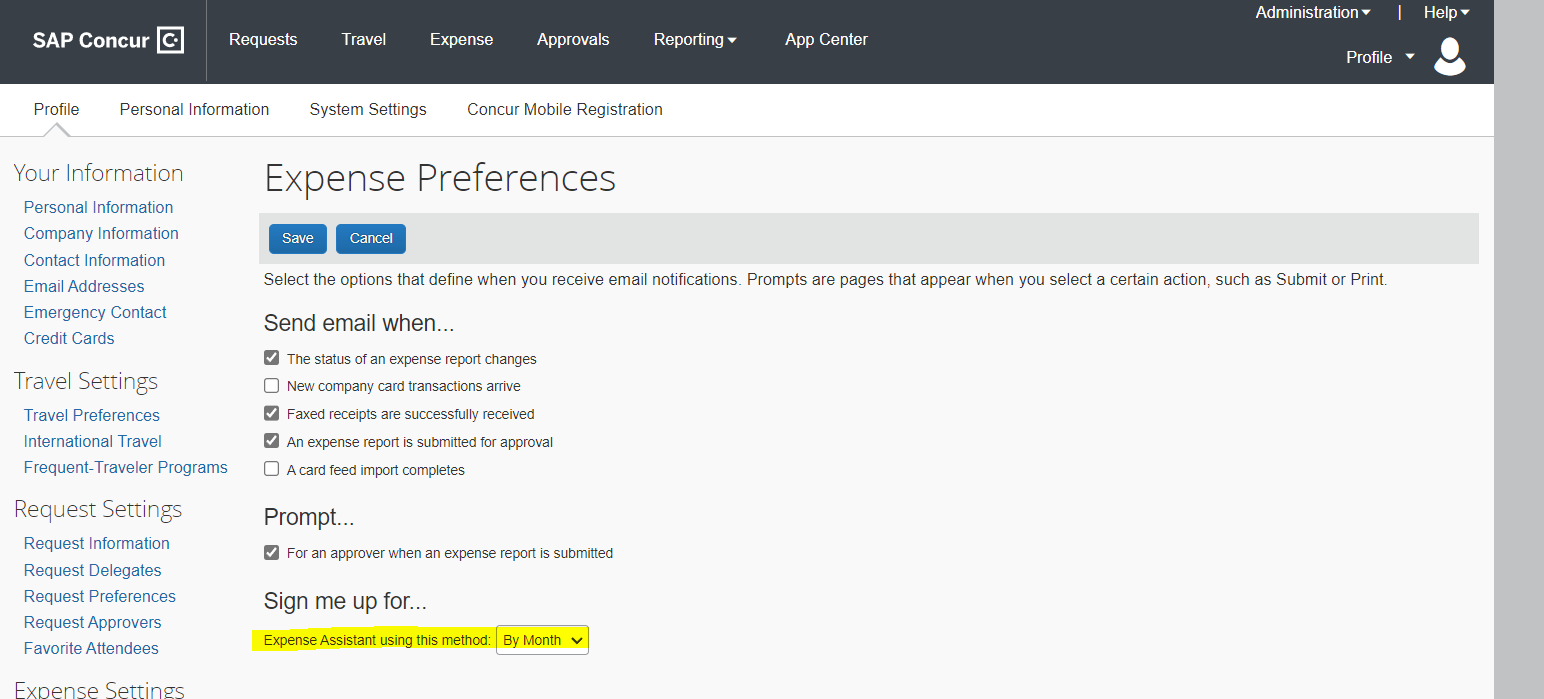The width and height of the screenshot is (1544, 699).
Task: Switch to the System Settings tab
Action: [x=368, y=110]
